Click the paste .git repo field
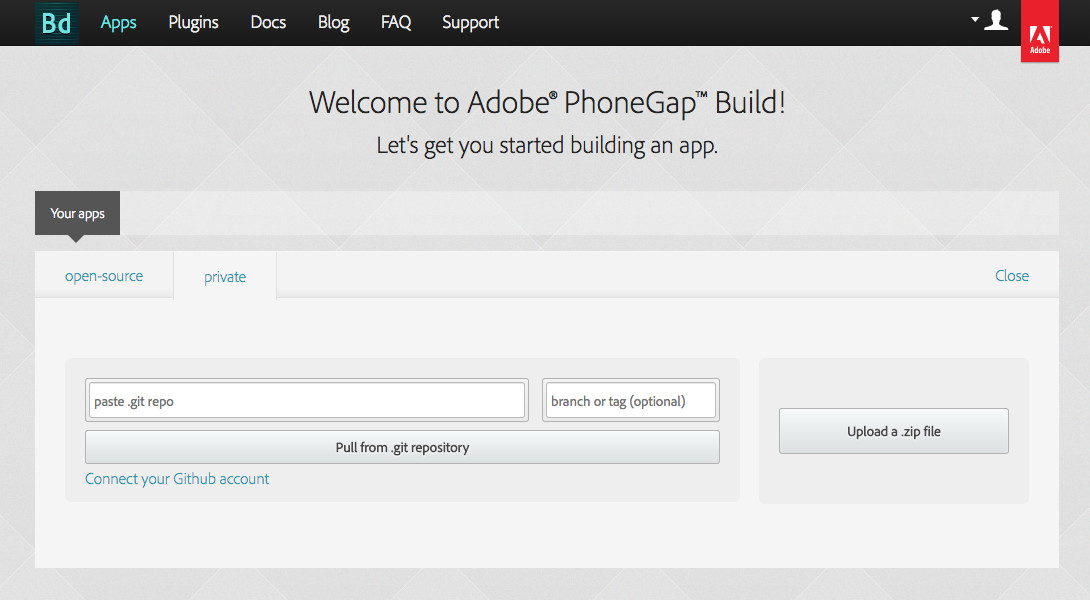 click(305, 399)
